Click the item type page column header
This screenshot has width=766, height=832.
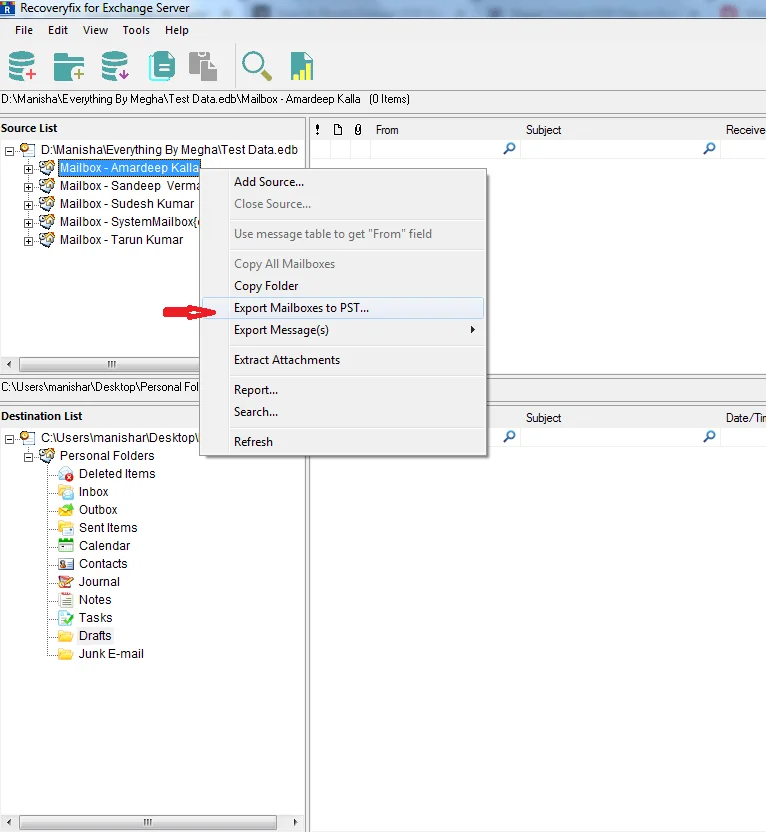tap(338, 130)
